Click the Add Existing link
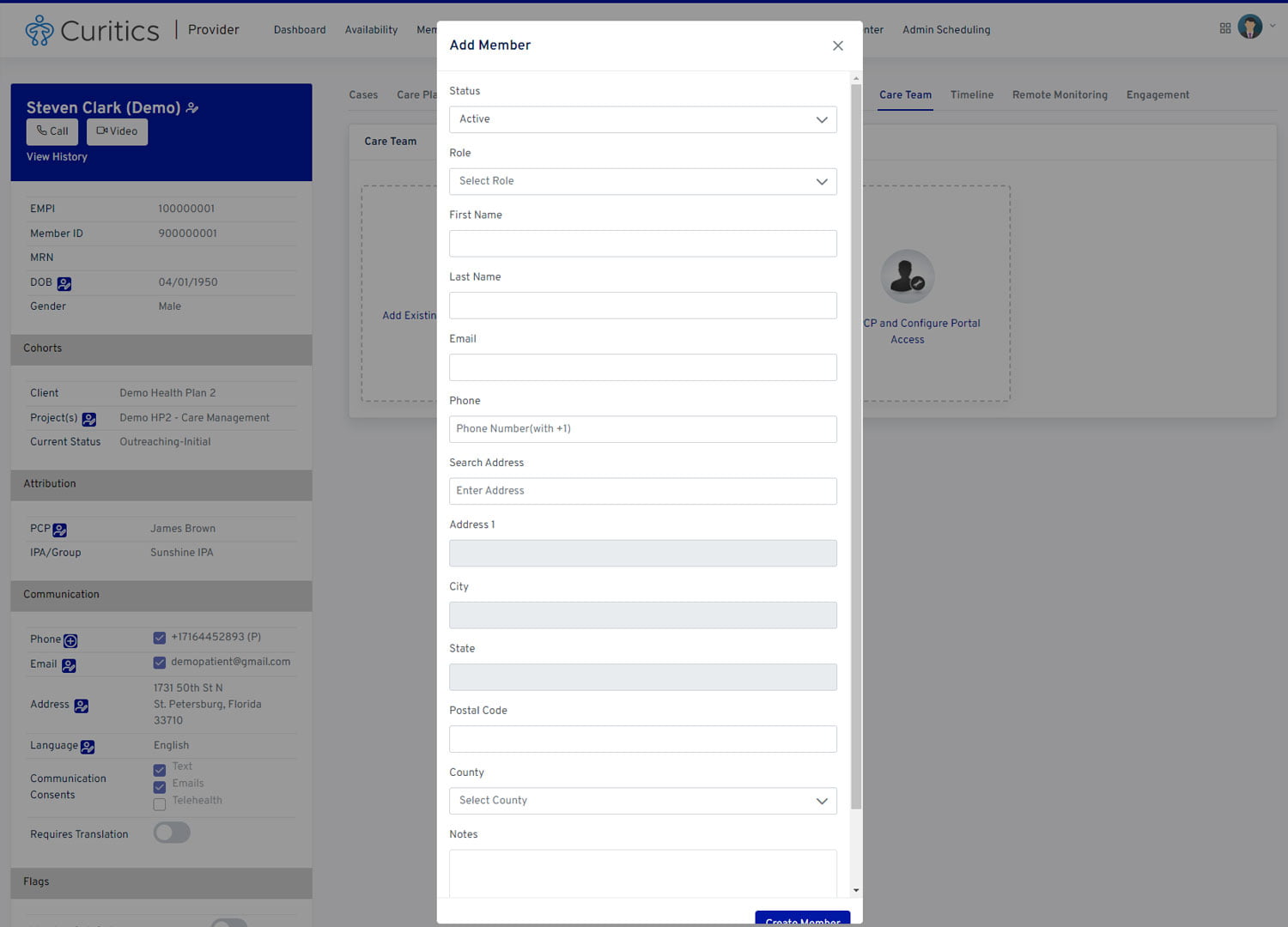The width and height of the screenshot is (1288, 927). click(x=410, y=316)
